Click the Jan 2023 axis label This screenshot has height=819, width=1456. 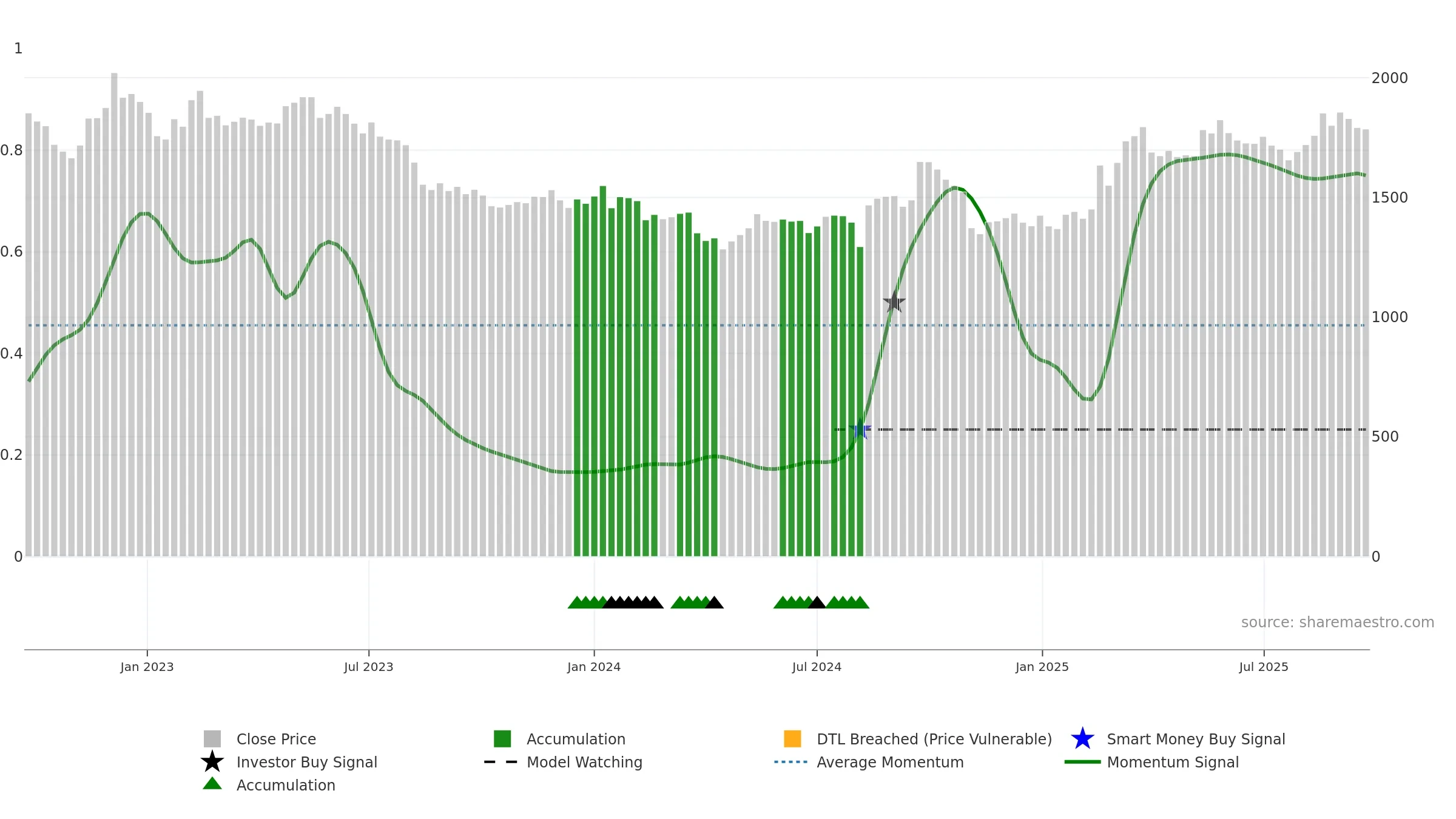147,667
